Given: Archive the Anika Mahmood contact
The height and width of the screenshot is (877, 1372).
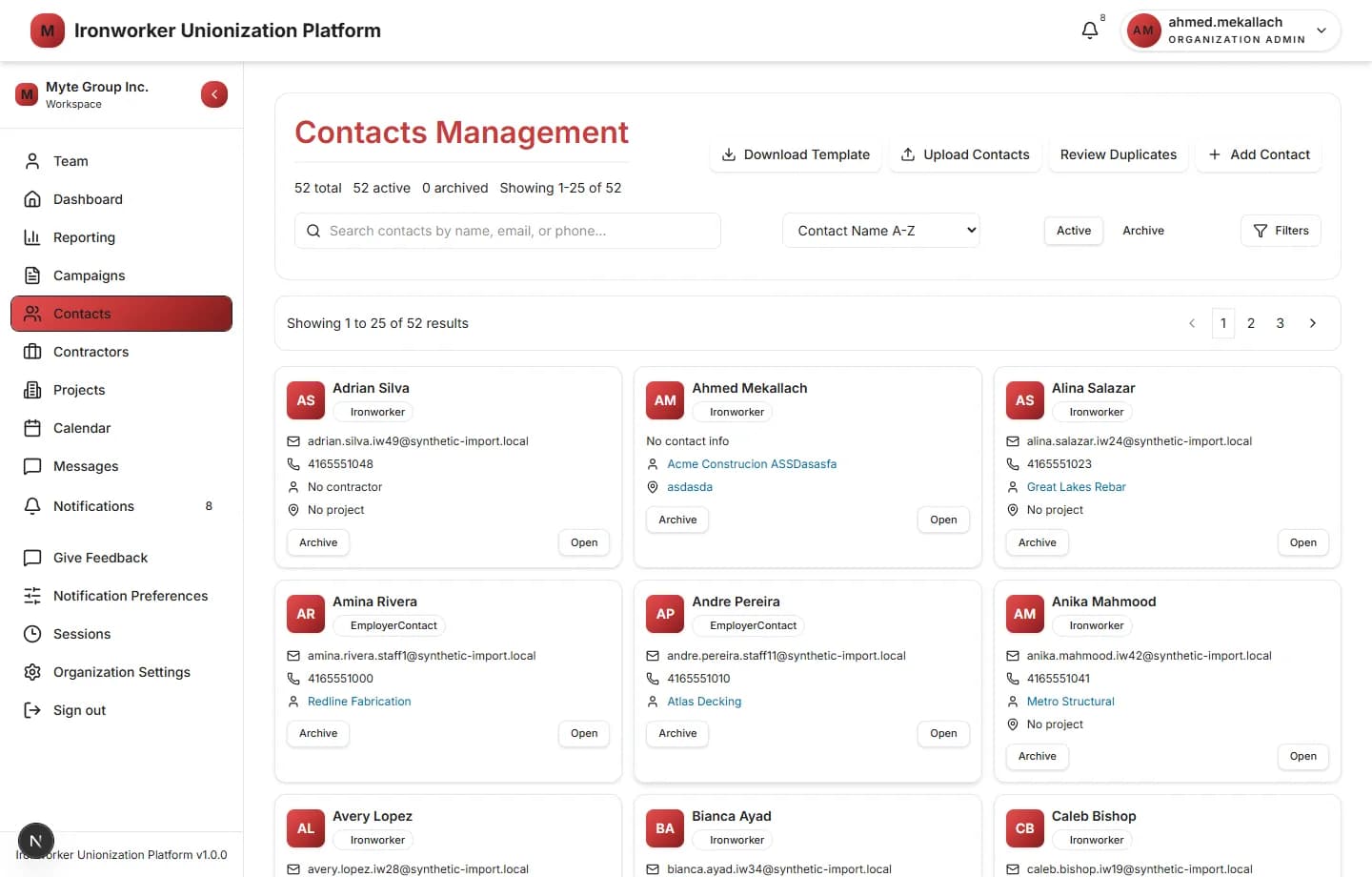Looking at the screenshot, I should [x=1038, y=756].
